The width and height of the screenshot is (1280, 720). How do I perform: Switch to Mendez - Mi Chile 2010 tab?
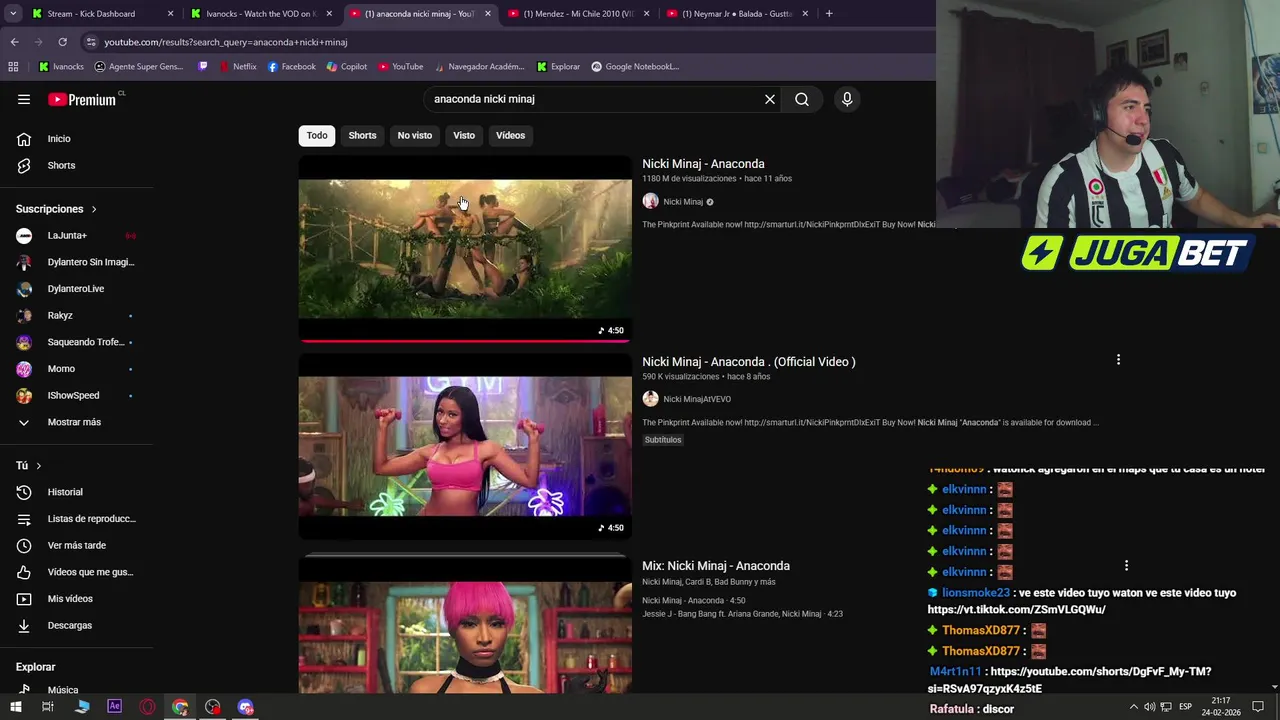click(580, 14)
